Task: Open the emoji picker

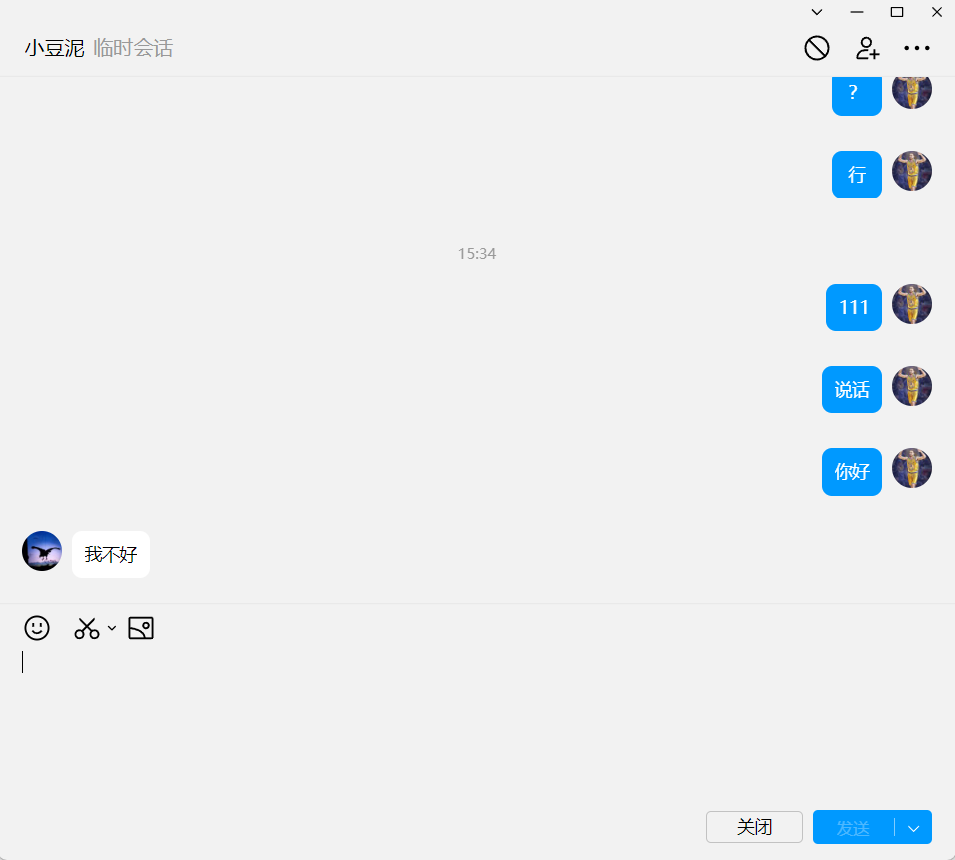Action: [37, 628]
